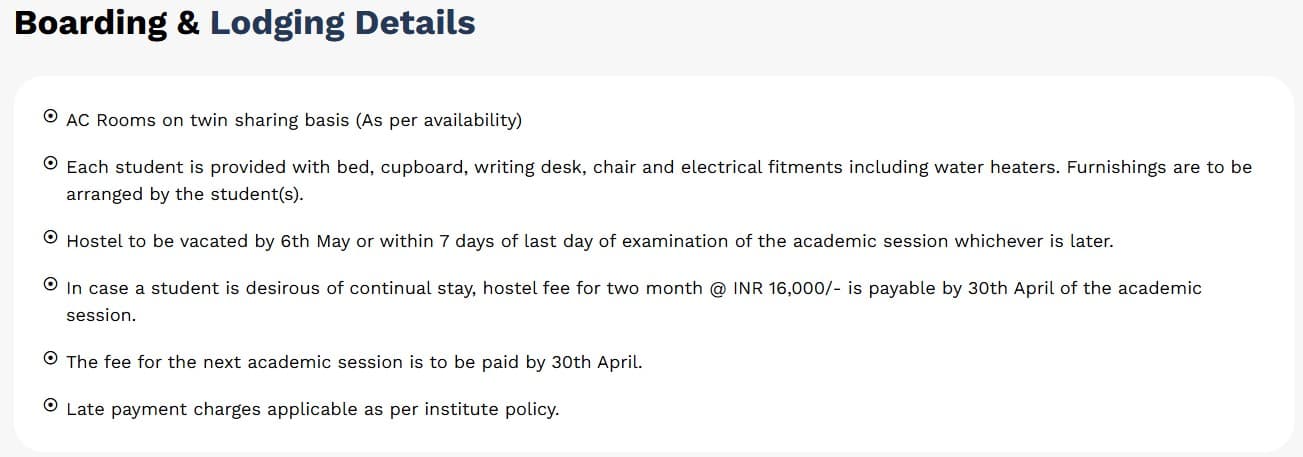Click the '(As per availability)' note

click(439, 121)
